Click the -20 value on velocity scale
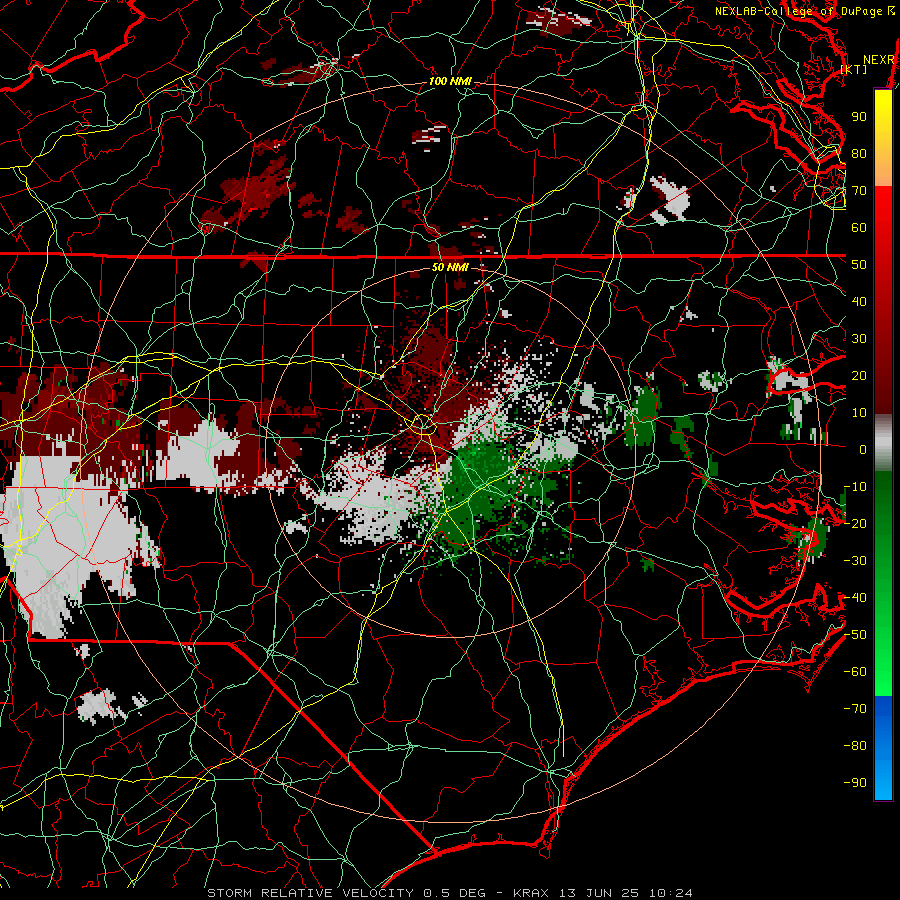This screenshot has width=900, height=900. coord(855,523)
